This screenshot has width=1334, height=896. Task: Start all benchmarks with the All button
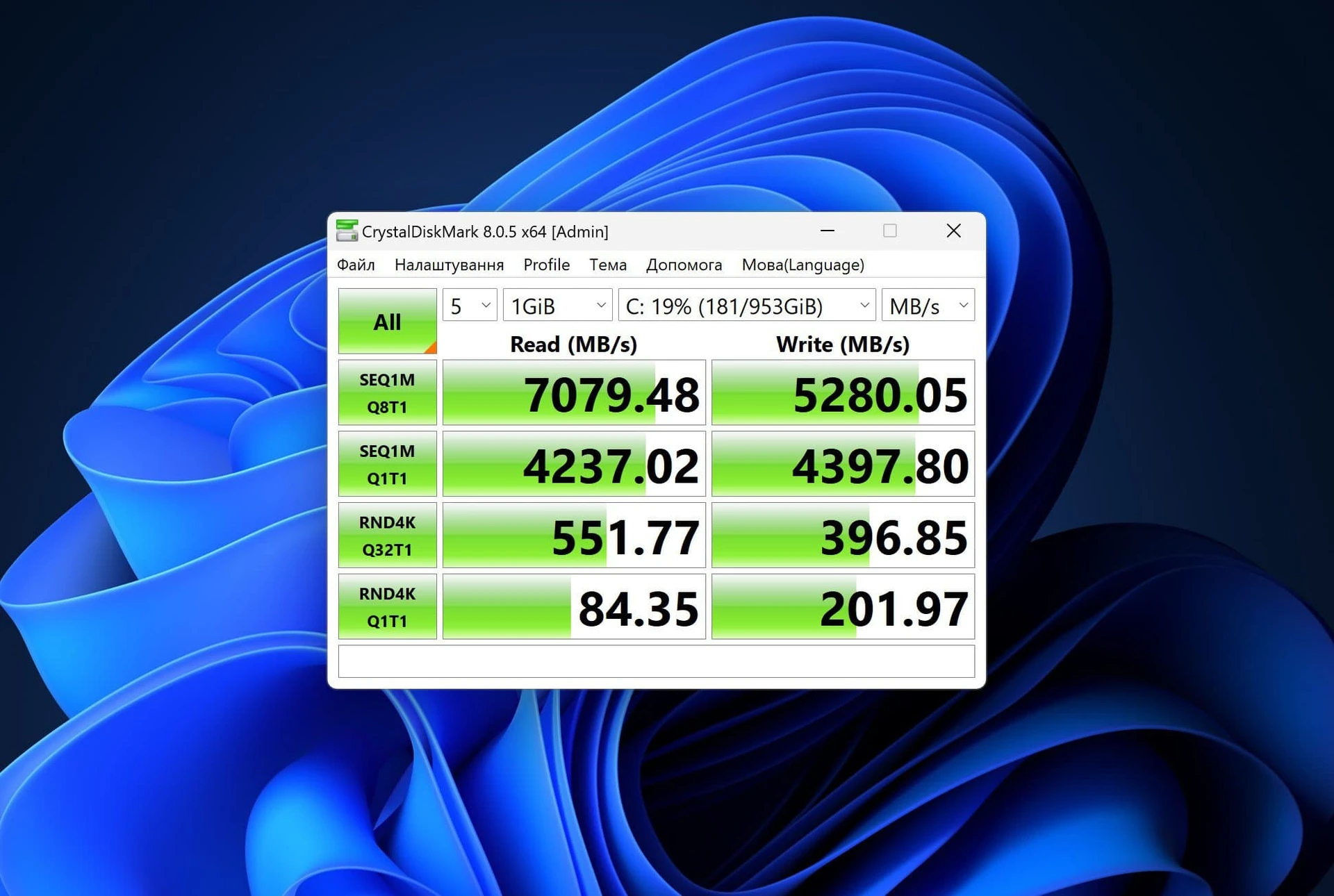[x=387, y=322]
